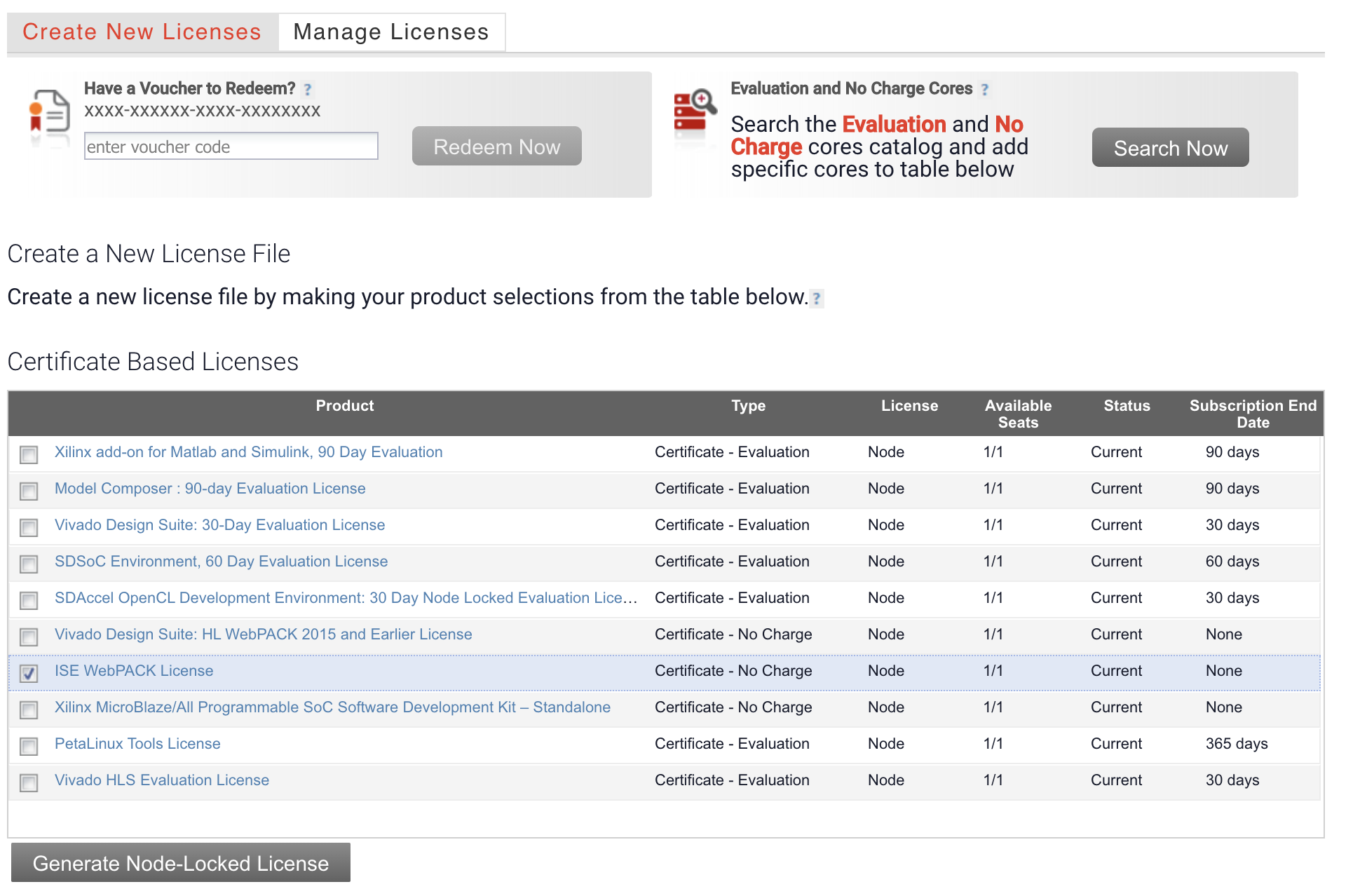Click 'Certificate - No Charge' in ISE WebPACK row
The image size is (1367, 896).
[x=733, y=671]
